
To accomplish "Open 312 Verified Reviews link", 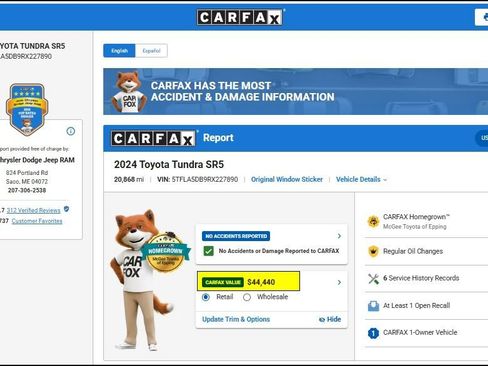I will click(x=33, y=210).
